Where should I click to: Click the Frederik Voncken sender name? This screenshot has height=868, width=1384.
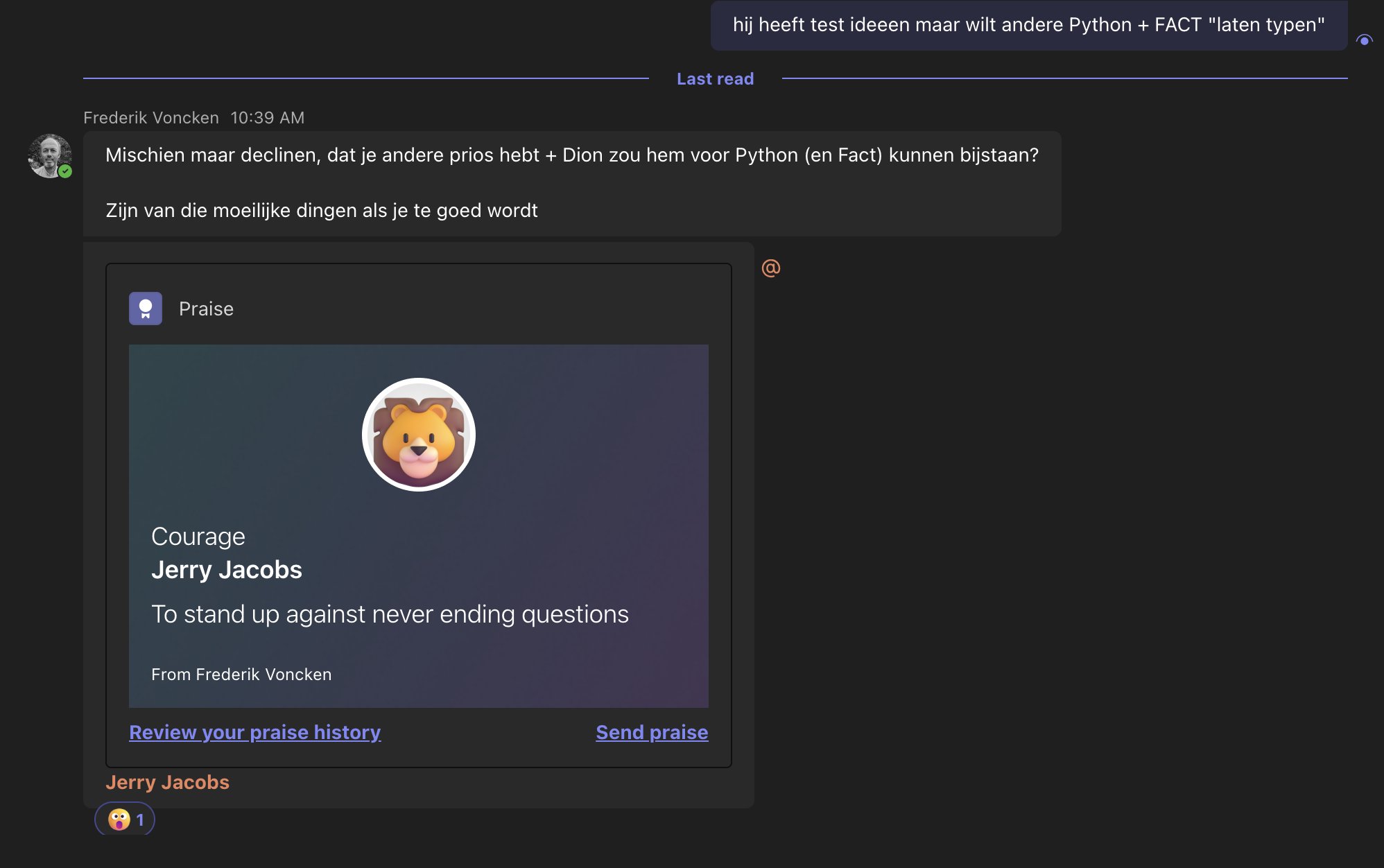coord(151,118)
